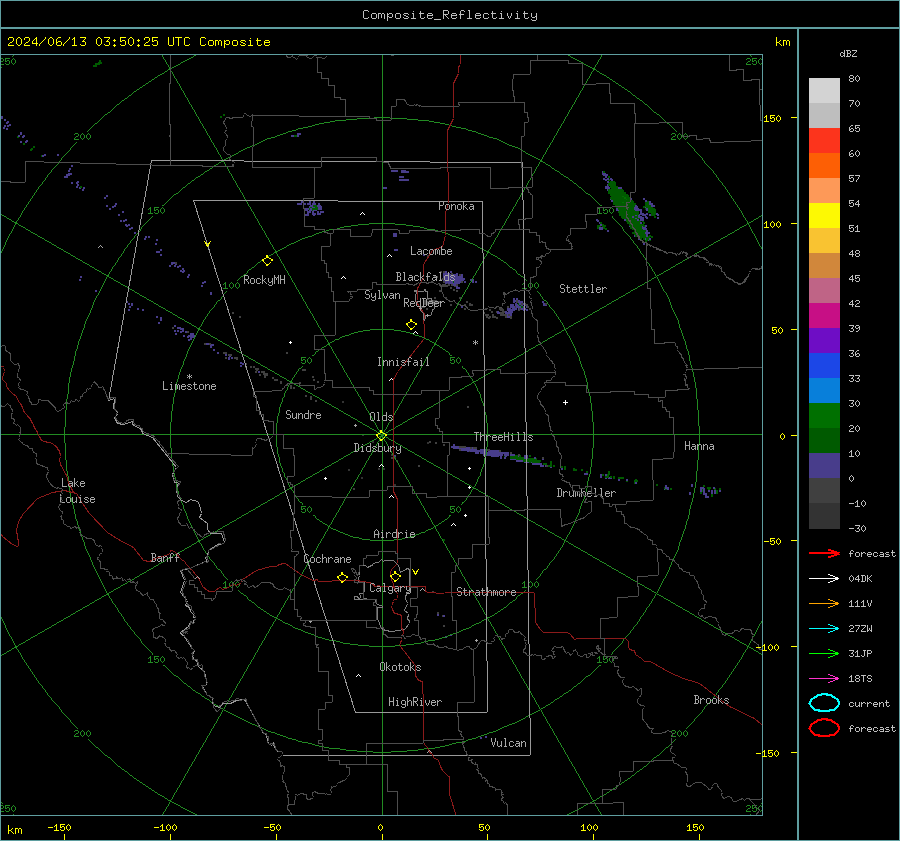Click the Banff town label
The height and width of the screenshot is (841, 900).
tap(165, 557)
